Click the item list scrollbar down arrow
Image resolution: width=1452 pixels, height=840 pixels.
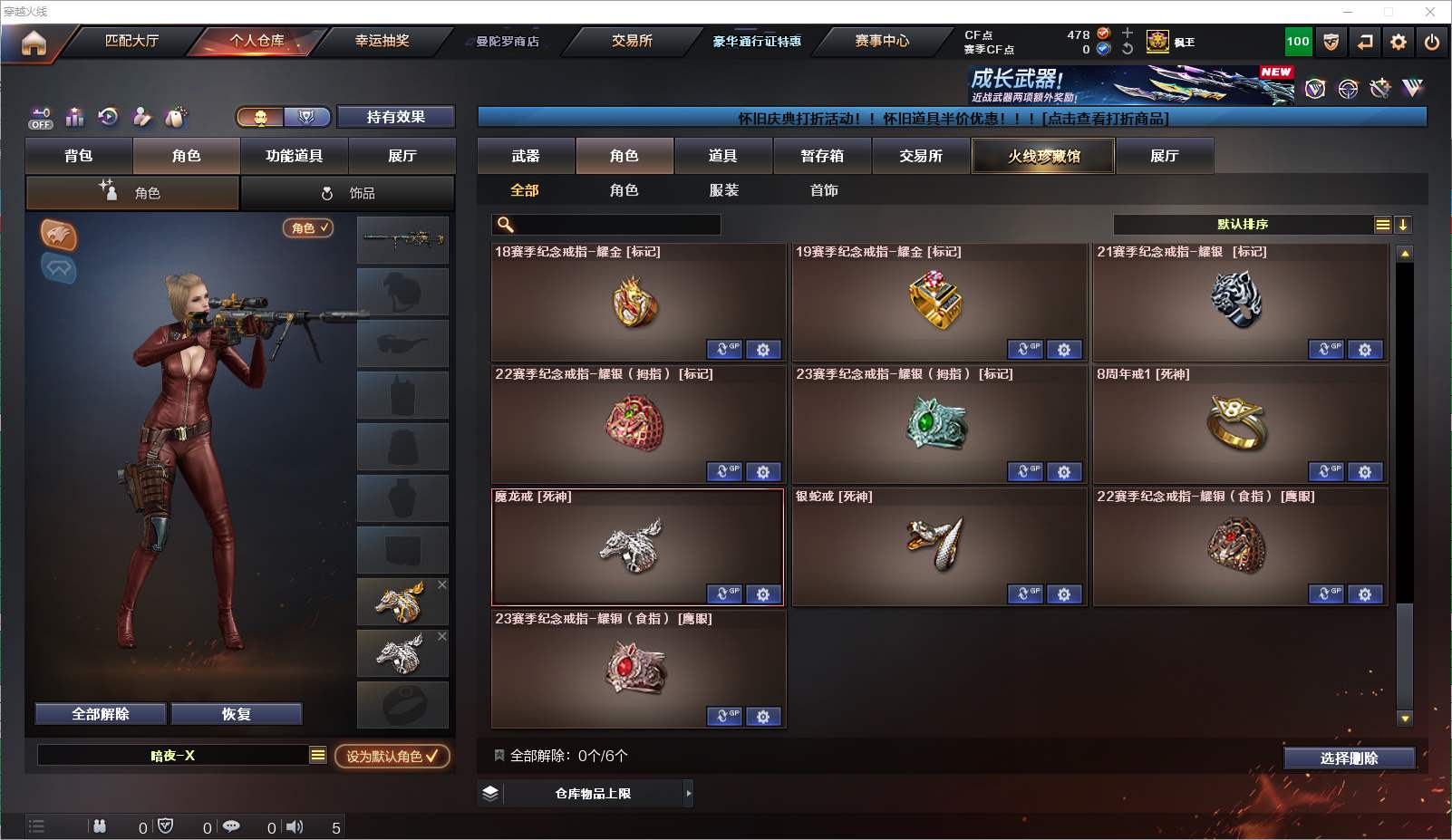click(1405, 719)
